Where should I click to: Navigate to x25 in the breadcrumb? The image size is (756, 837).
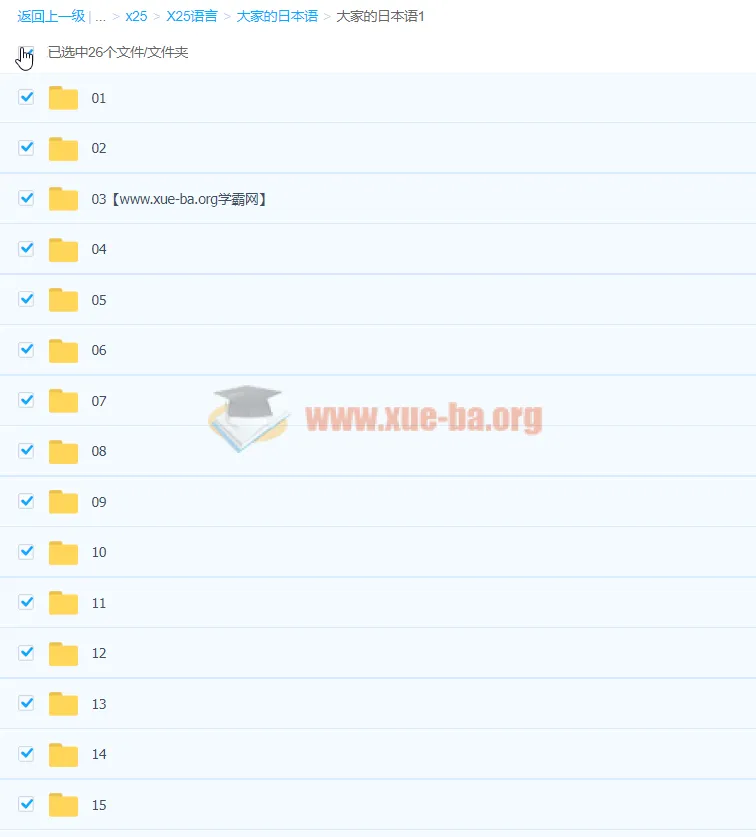[136, 17]
